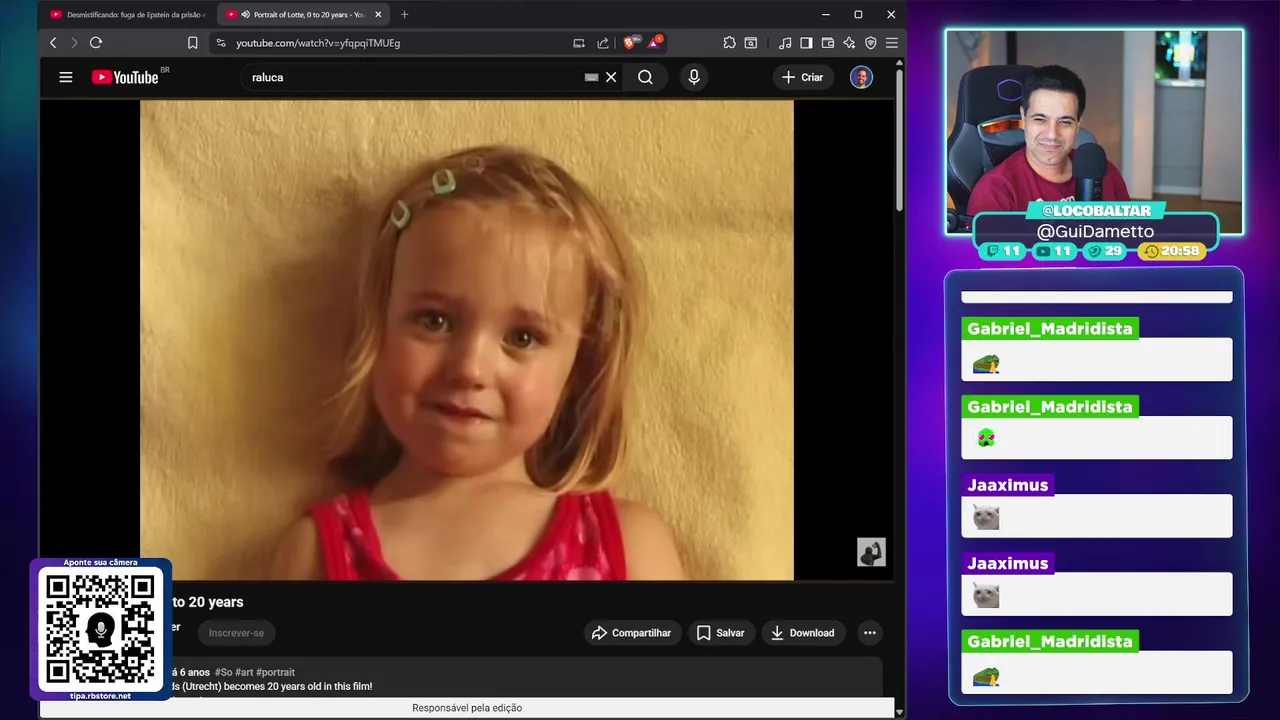Share page via address bar share icon
The height and width of the screenshot is (720, 1280).
pyautogui.click(x=603, y=43)
